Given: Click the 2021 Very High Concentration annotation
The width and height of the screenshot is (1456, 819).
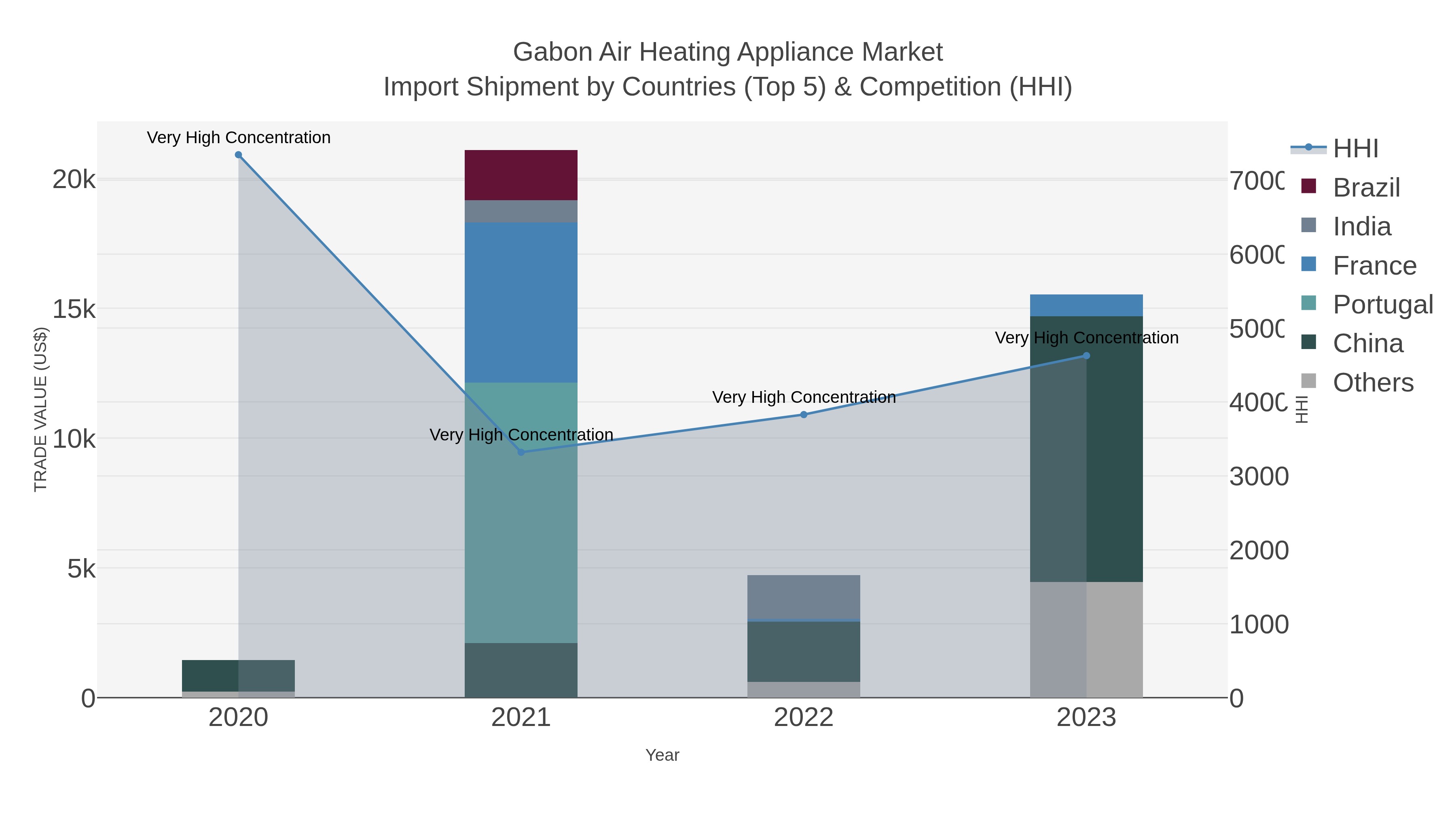Looking at the screenshot, I should [521, 435].
